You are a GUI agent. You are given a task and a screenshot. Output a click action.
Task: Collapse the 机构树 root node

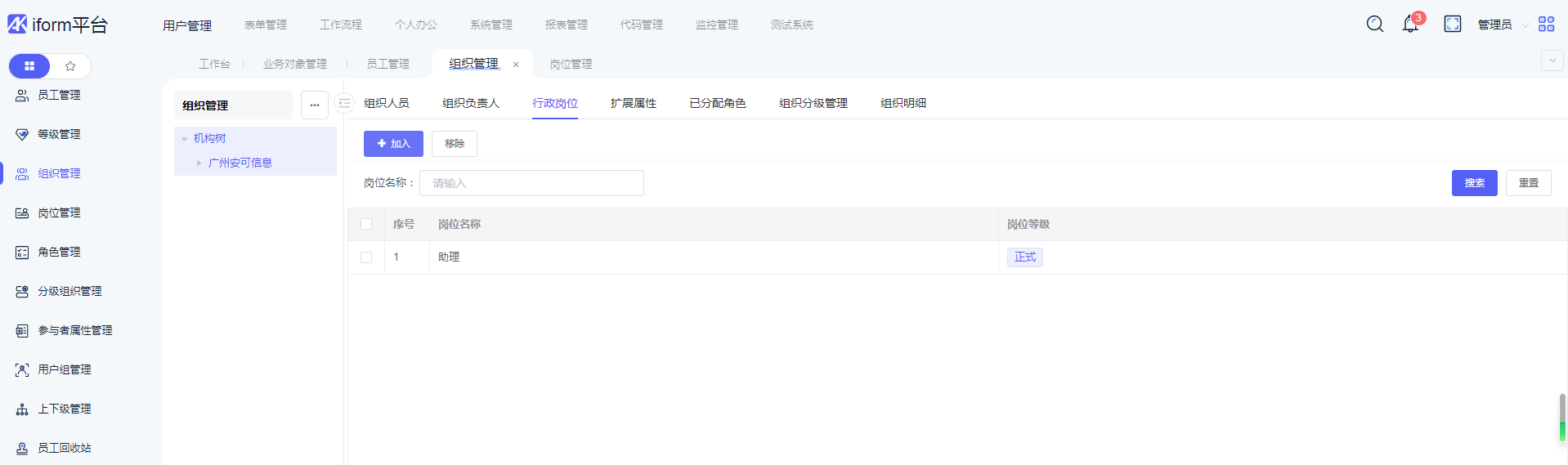coord(185,139)
